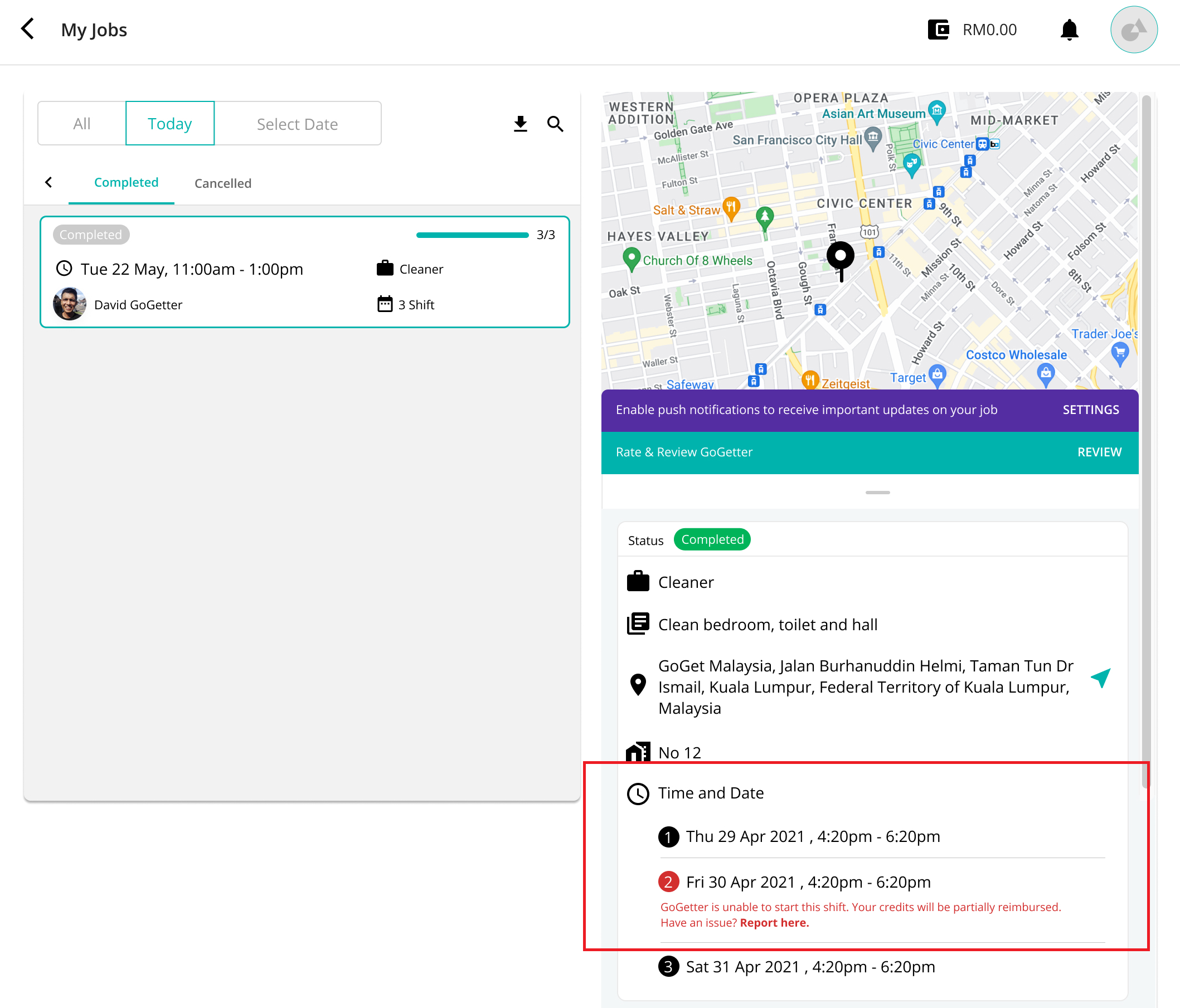Viewport: 1180px width, 1008px height.
Task: Select the Today filter
Action: [x=169, y=124]
